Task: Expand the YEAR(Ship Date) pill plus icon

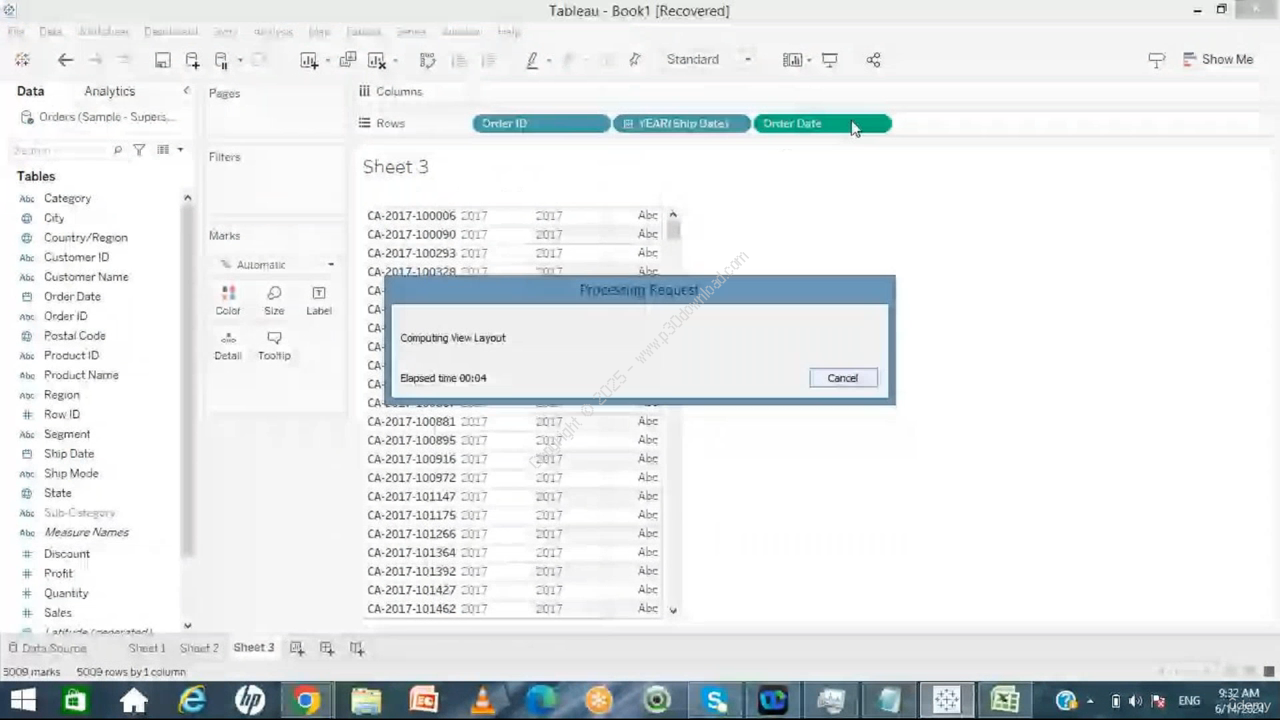Action: point(628,124)
